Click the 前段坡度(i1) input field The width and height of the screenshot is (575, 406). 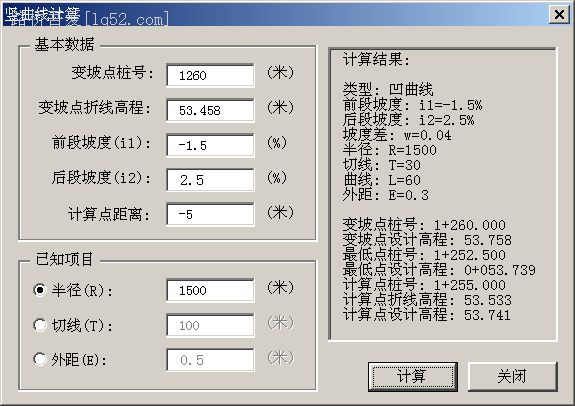click(x=210, y=145)
